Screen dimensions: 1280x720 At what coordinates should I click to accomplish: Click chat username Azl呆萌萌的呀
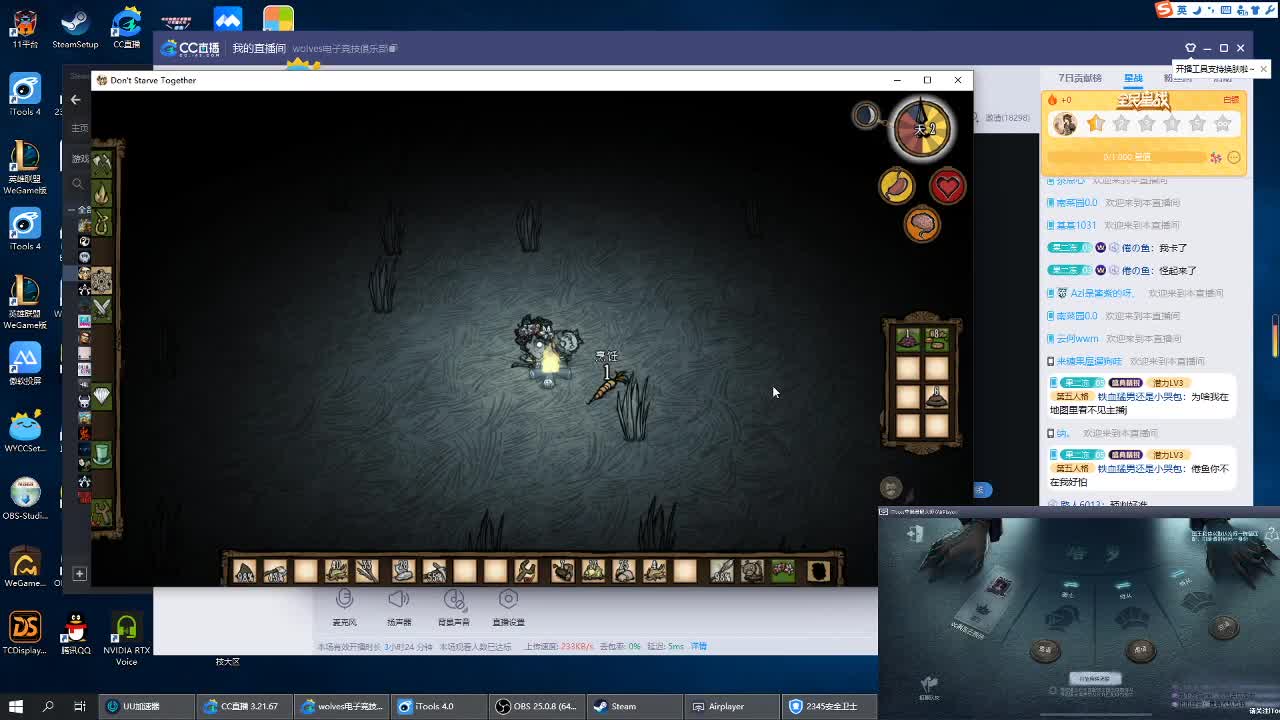(x=1102, y=293)
